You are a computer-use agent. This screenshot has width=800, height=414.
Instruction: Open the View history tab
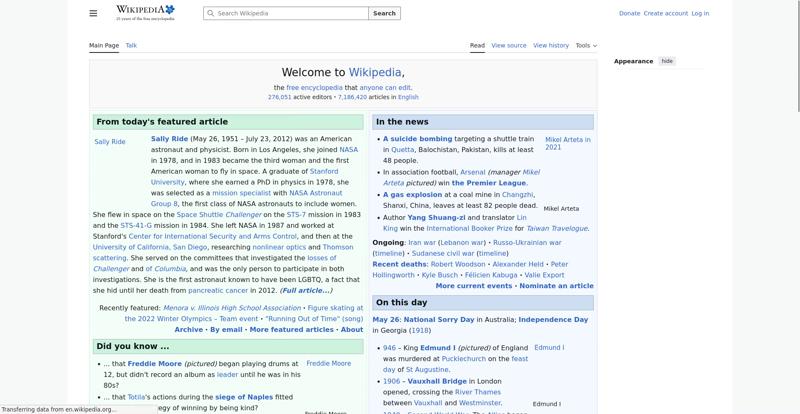click(551, 45)
